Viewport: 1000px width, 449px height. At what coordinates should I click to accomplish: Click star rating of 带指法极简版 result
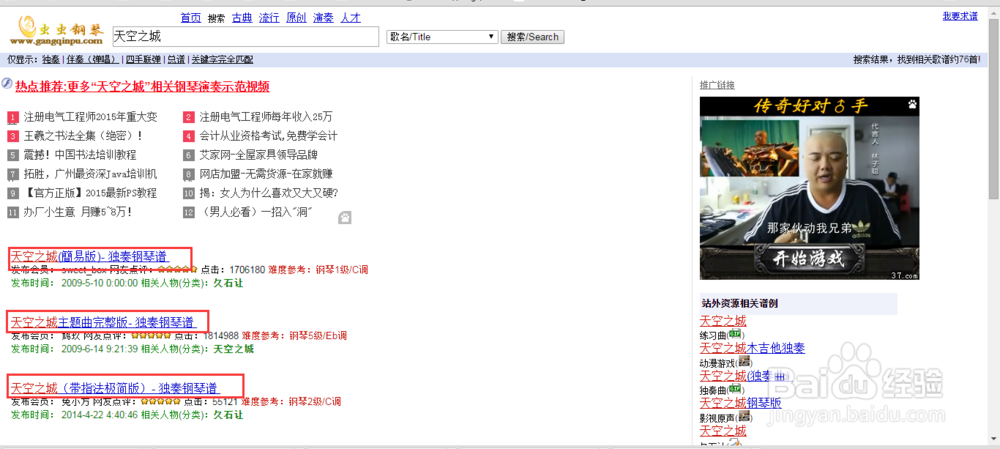[x=161, y=402]
